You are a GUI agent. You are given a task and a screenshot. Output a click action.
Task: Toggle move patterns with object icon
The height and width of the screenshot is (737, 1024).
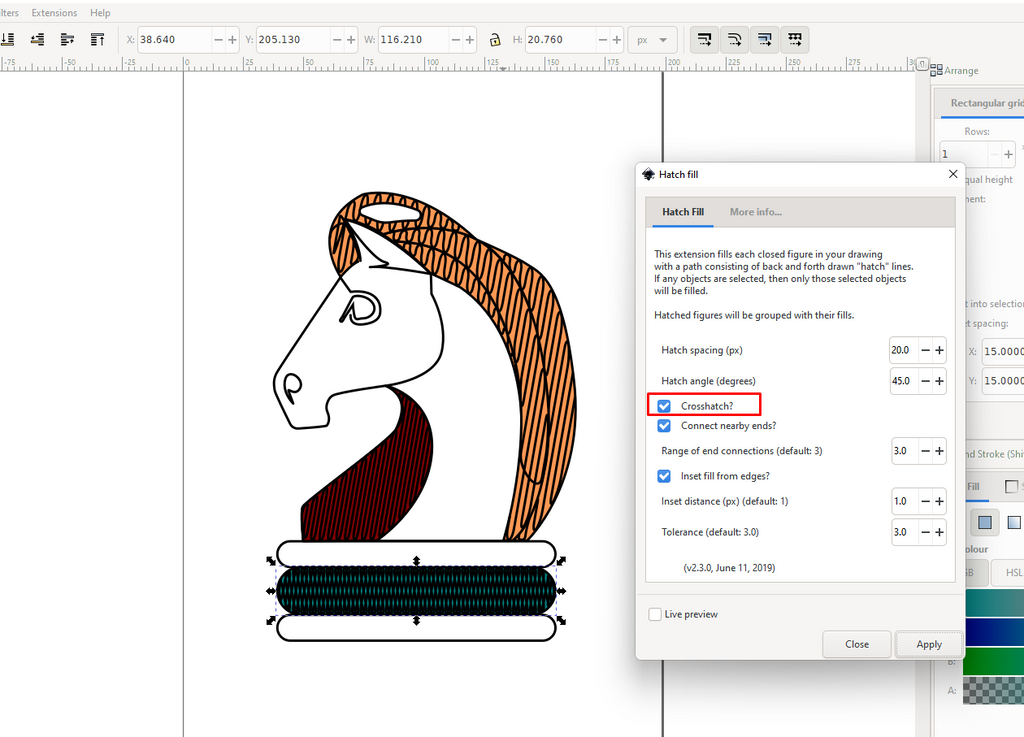click(x=795, y=40)
